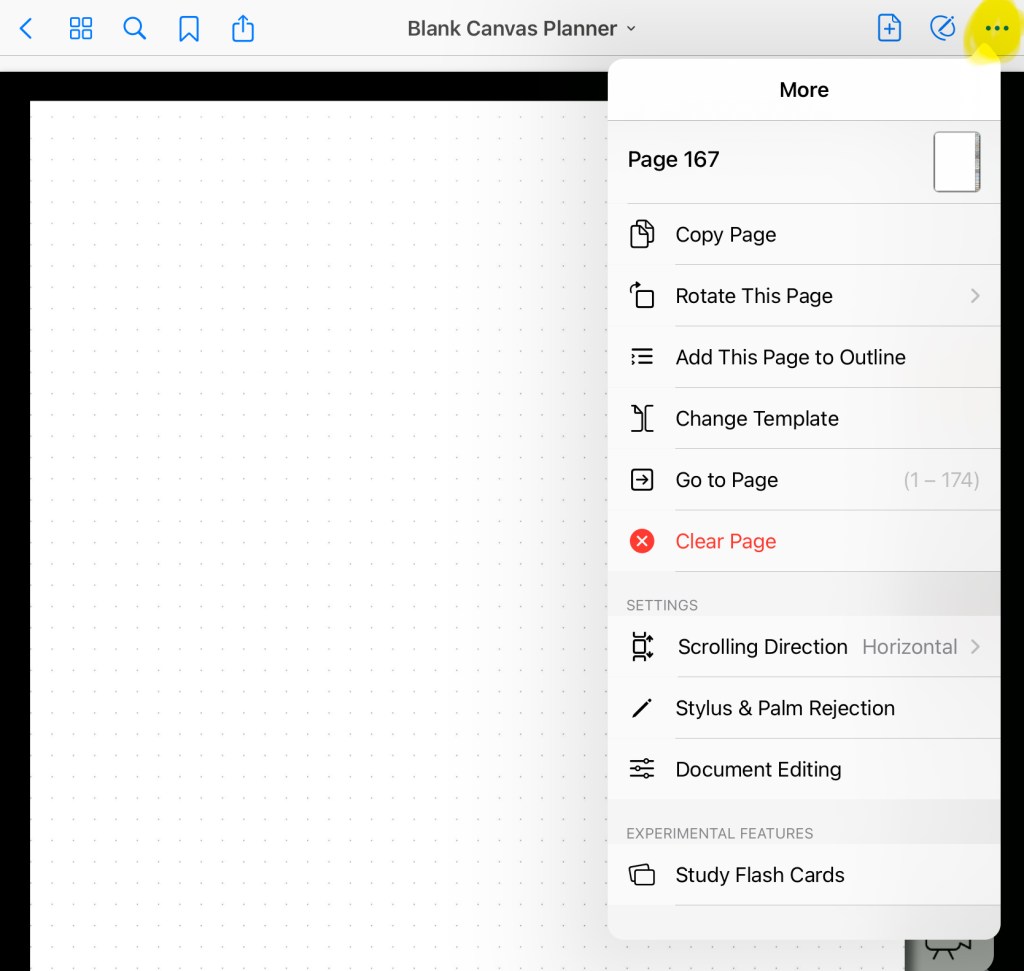The width and height of the screenshot is (1024, 971).
Task: Tap the Page 167 thumbnail preview
Action: pyautogui.click(x=956, y=161)
